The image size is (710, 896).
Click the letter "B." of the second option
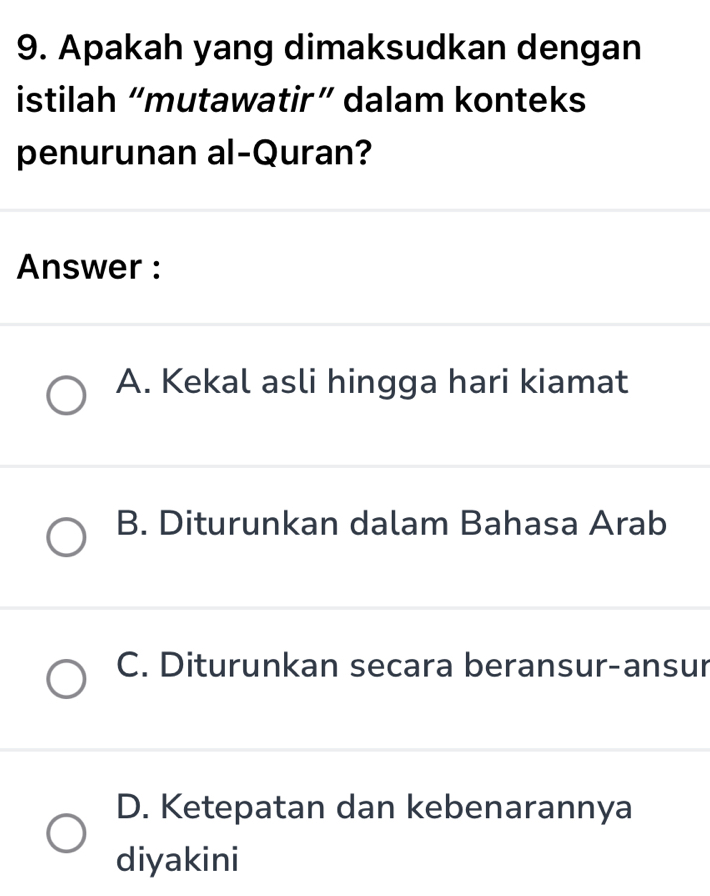(133, 523)
